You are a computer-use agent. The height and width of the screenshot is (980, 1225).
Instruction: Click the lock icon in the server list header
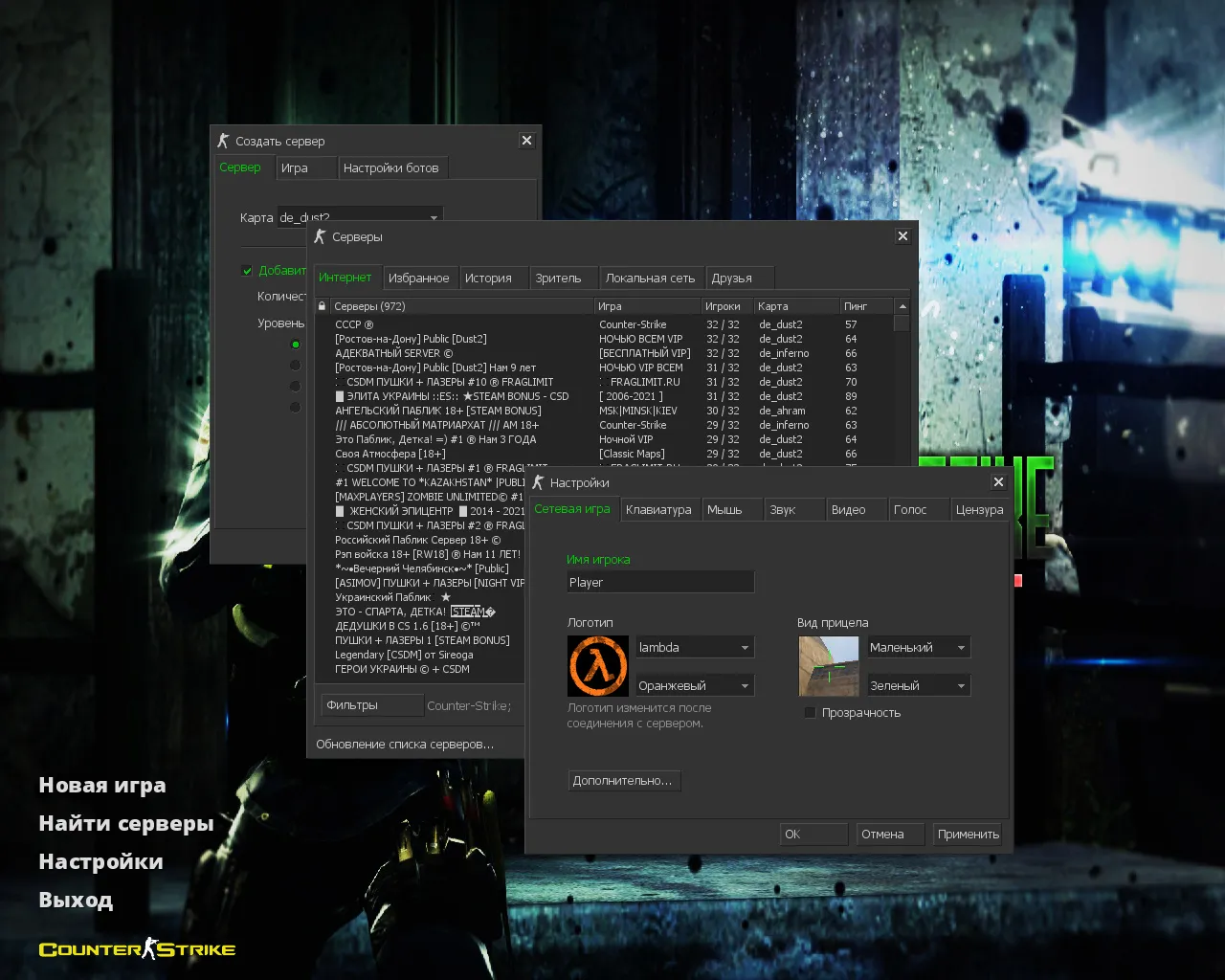(322, 305)
